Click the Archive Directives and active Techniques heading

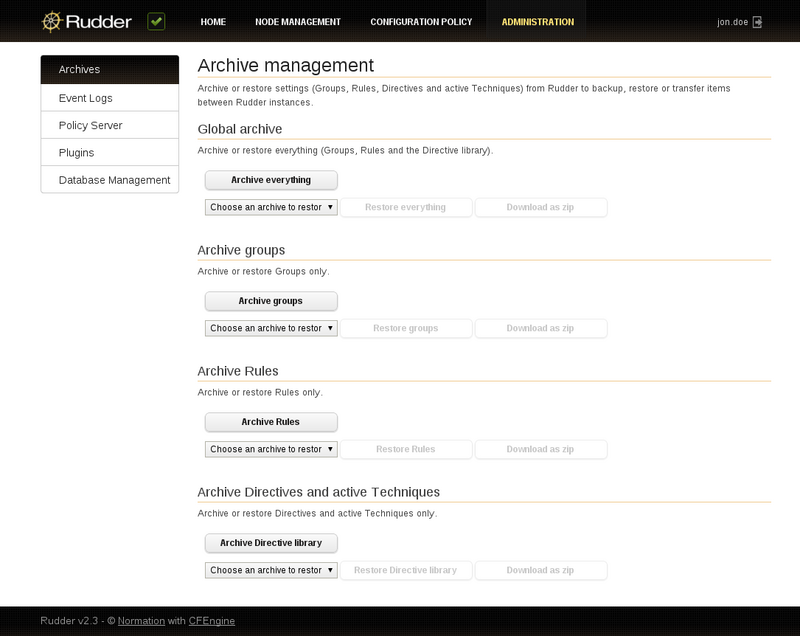point(318,492)
